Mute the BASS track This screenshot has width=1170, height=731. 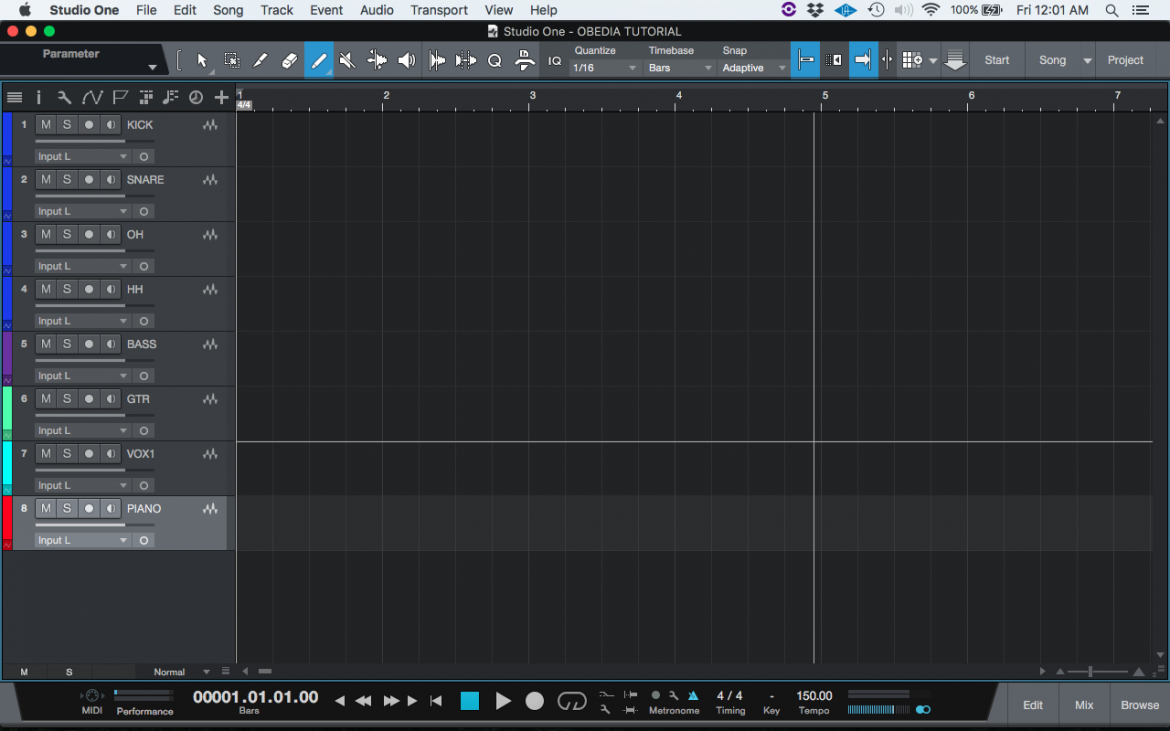pyautogui.click(x=46, y=344)
